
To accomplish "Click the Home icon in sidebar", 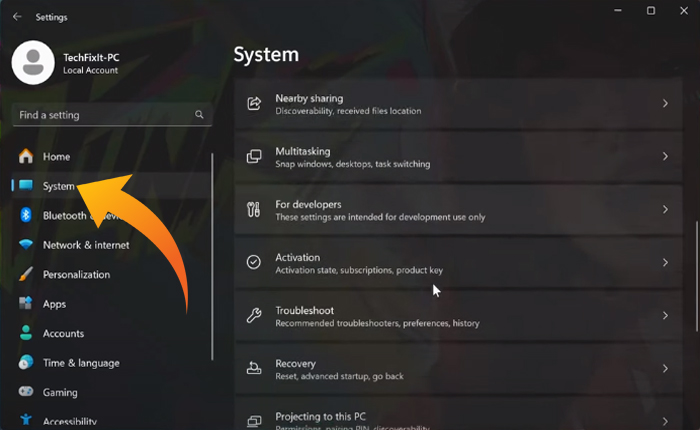I will point(25,157).
